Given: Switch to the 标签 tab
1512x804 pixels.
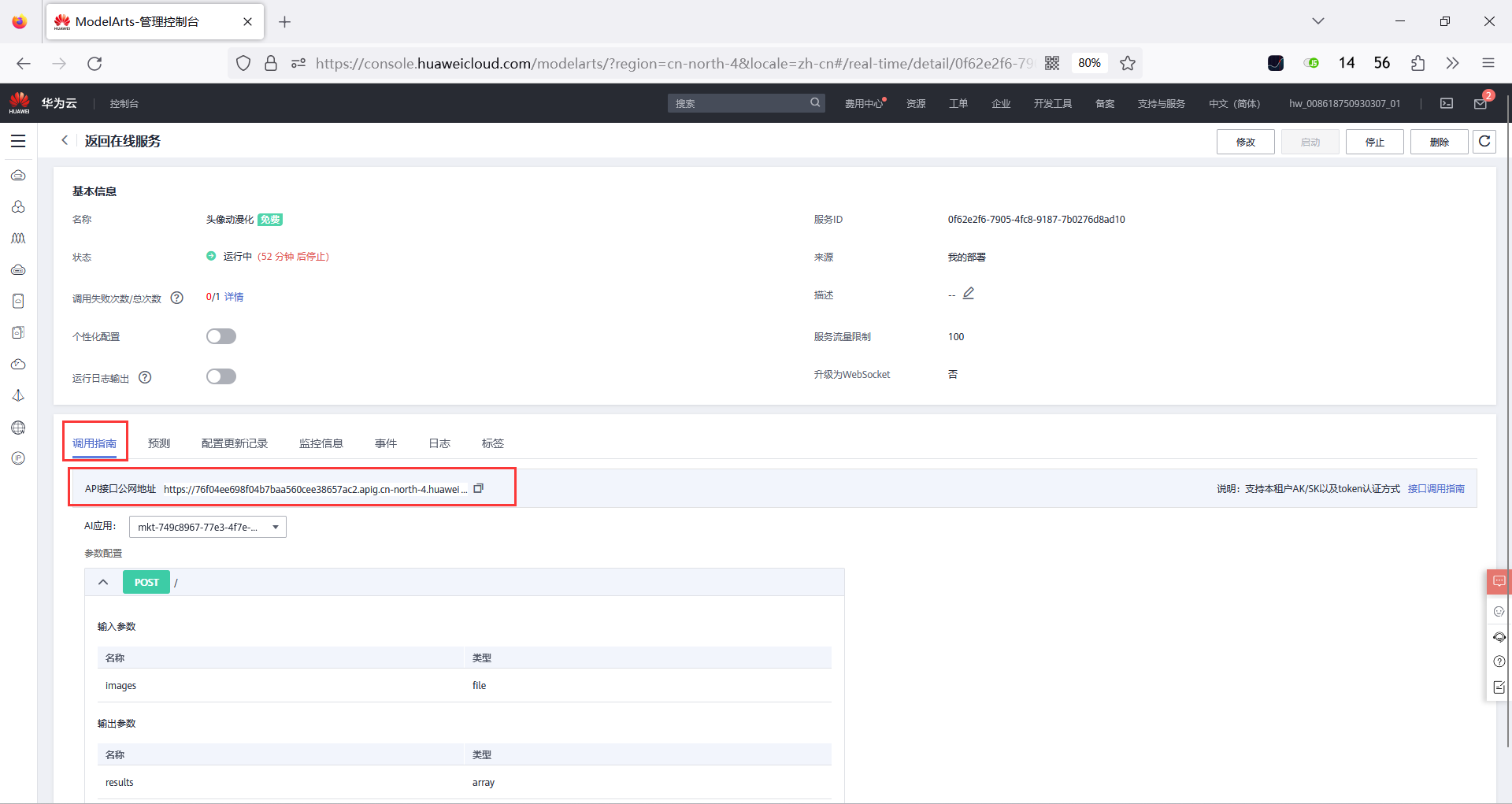Looking at the screenshot, I should pos(493,443).
